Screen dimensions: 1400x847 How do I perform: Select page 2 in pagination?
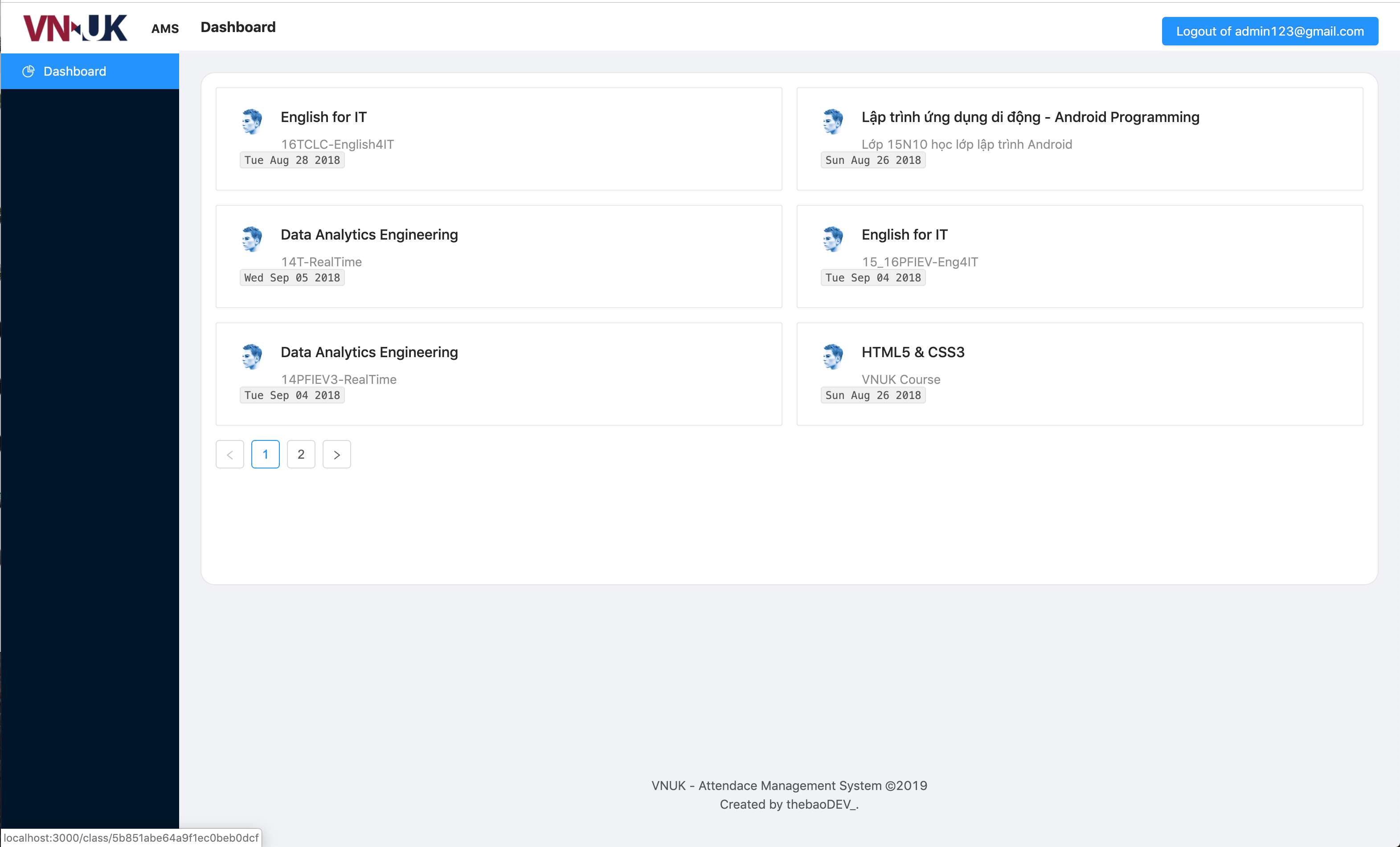[x=301, y=454]
